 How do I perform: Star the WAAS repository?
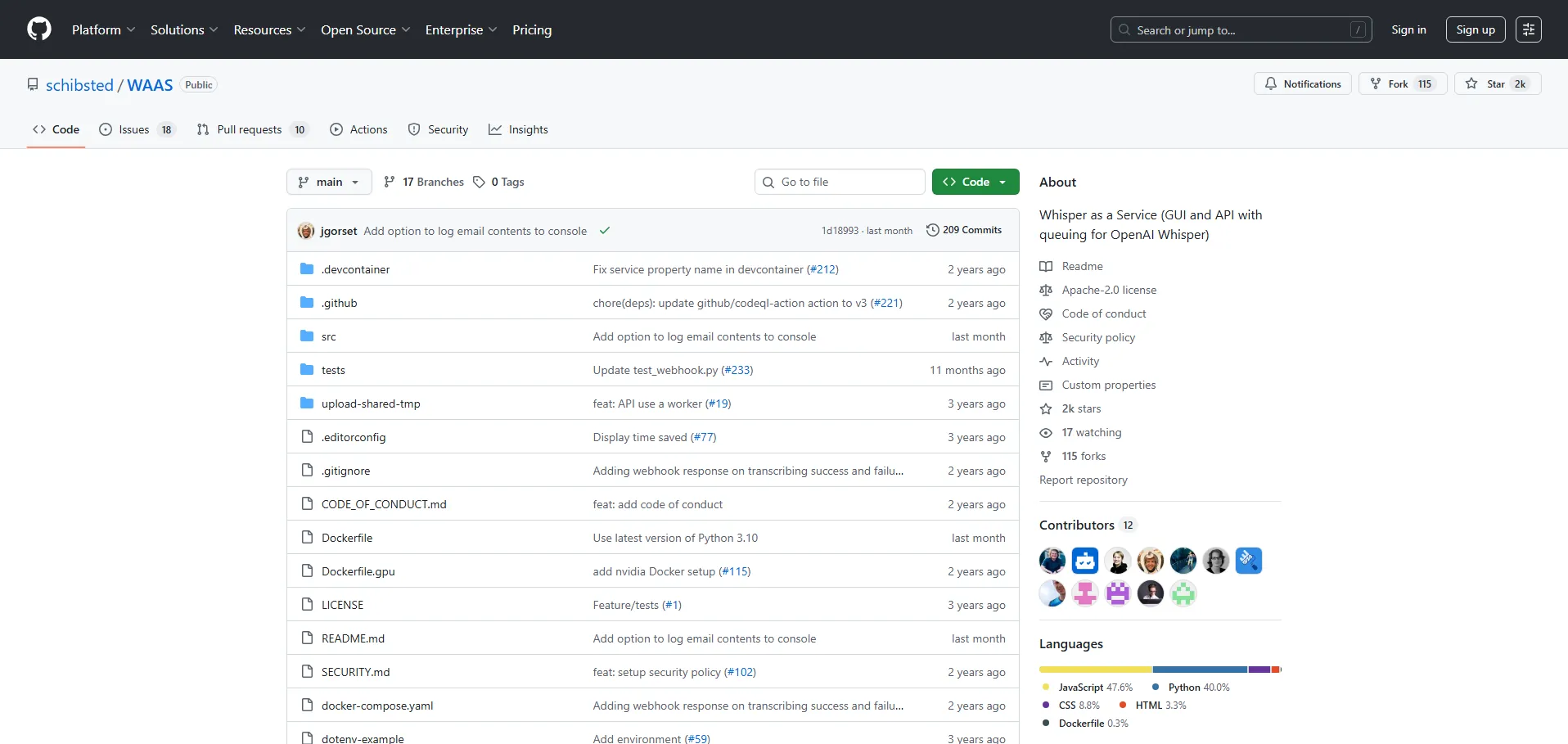[1497, 83]
